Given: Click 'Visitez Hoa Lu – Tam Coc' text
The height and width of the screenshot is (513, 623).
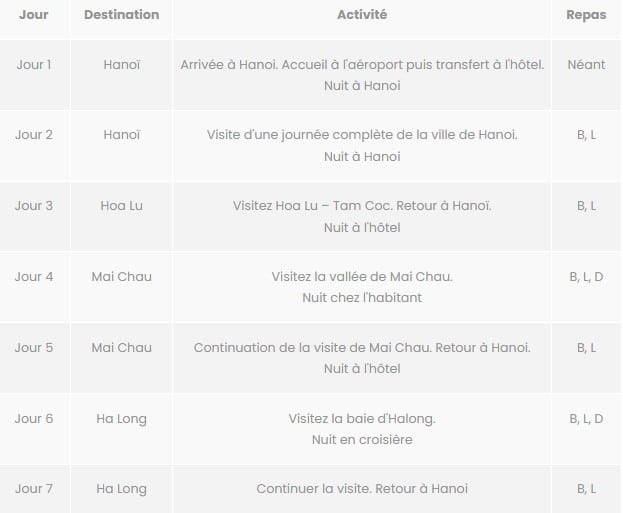Looking at the screenshot, I should (313, 205).
